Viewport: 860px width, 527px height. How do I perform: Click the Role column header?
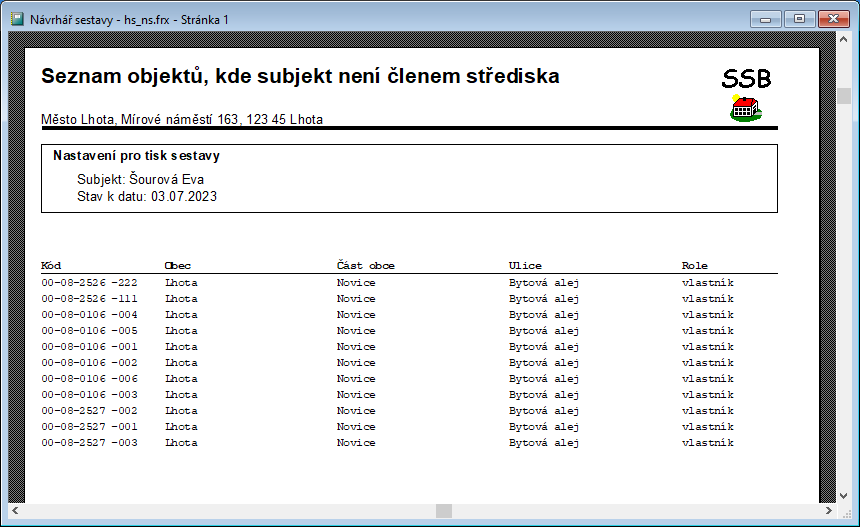point(694,266)
